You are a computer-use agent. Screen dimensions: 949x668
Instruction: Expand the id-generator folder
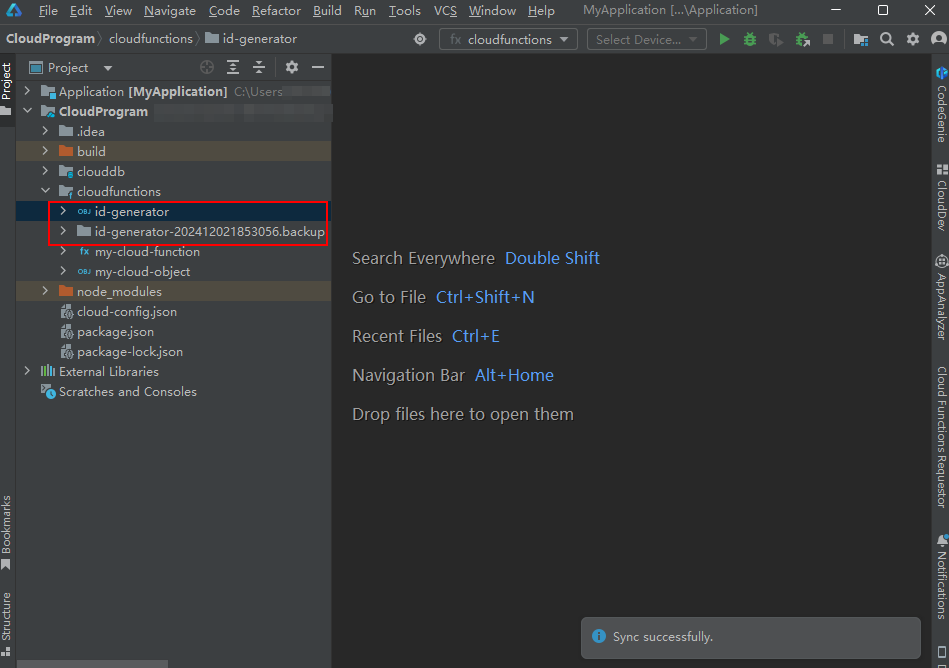click(63, 212)
